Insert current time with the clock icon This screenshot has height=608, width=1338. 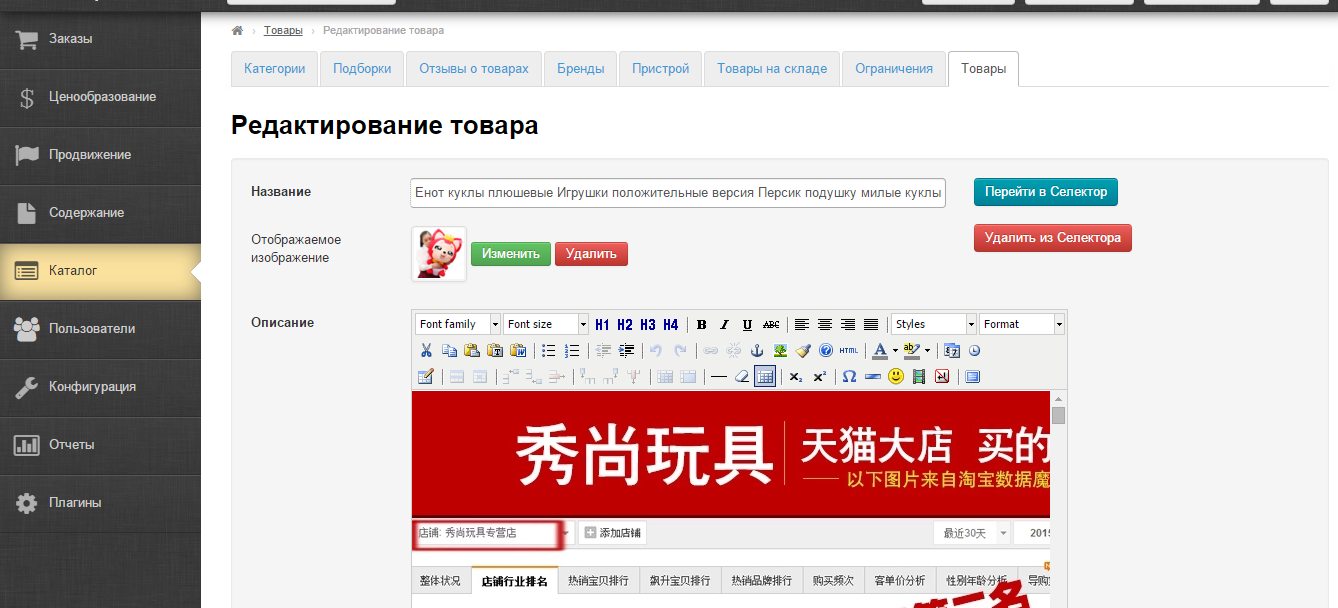pyautogui.click(x=975, y=351)
